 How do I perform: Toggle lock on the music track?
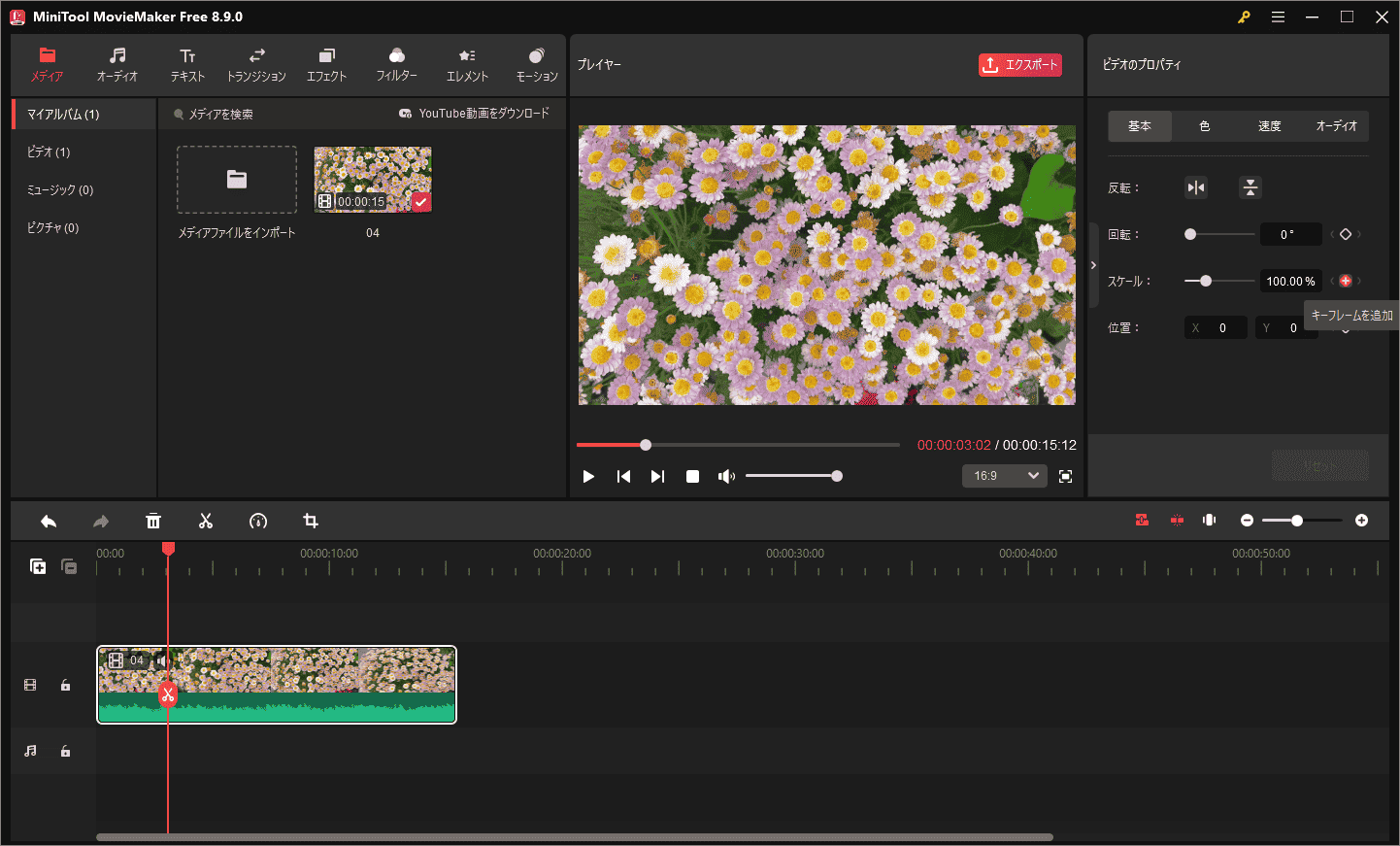pos(65,751)
